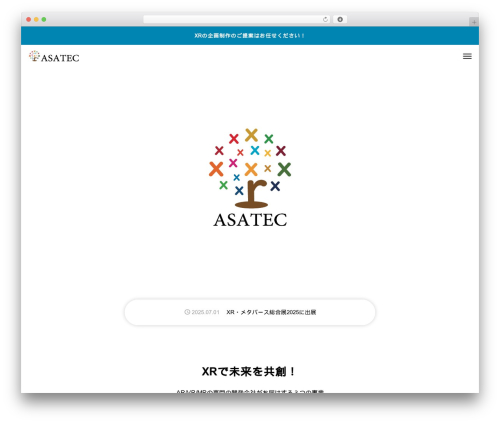Screen dimensions: 500x423
Task: Click the blue XR announcement banner text
Action: 250,35
